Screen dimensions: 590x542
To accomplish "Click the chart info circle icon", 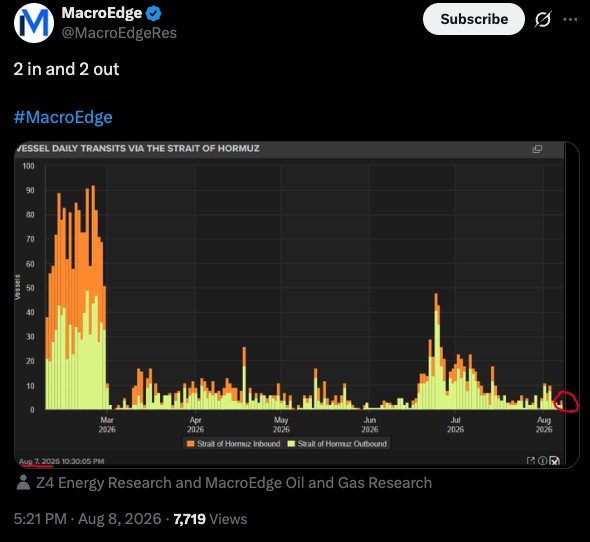I will tap(542, 461).
